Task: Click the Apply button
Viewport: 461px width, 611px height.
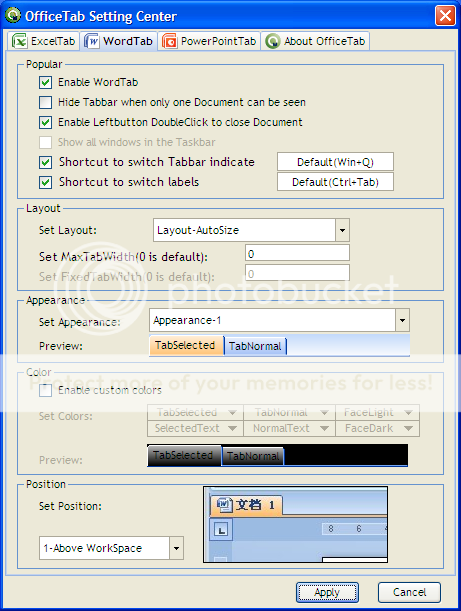Action: [x=327, y=592]
